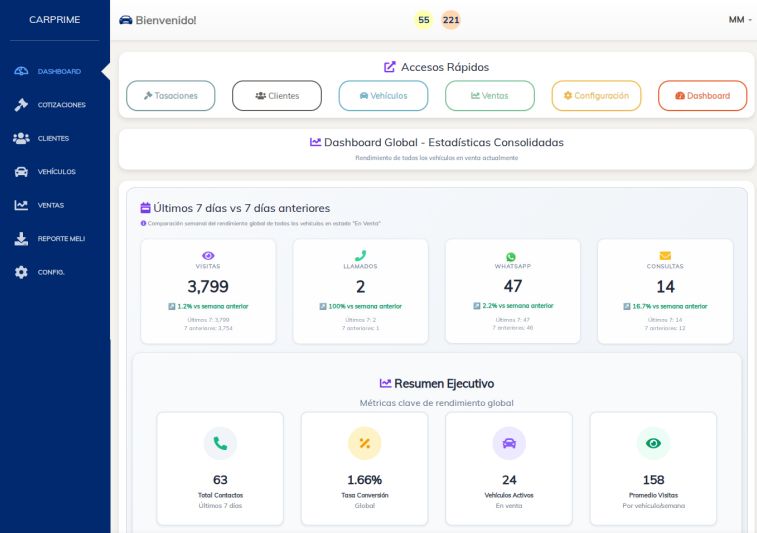Click the Clientes people icon in sidebar
Screen dimensions: 757x533
pos(21,138)
